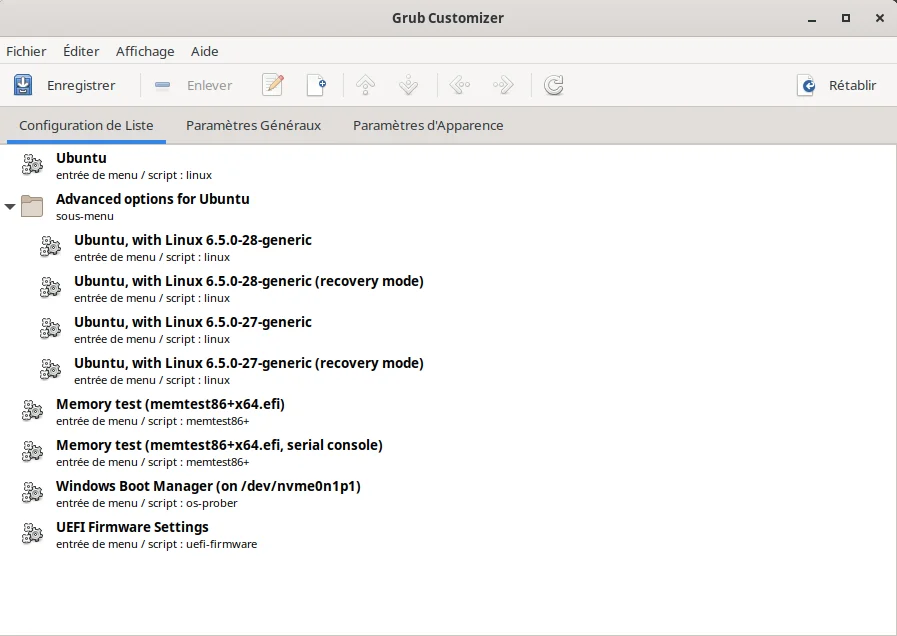The height and width of the screenshot is (636, 897).
Task: Open the Éditer menu
Action: [81, 51]
